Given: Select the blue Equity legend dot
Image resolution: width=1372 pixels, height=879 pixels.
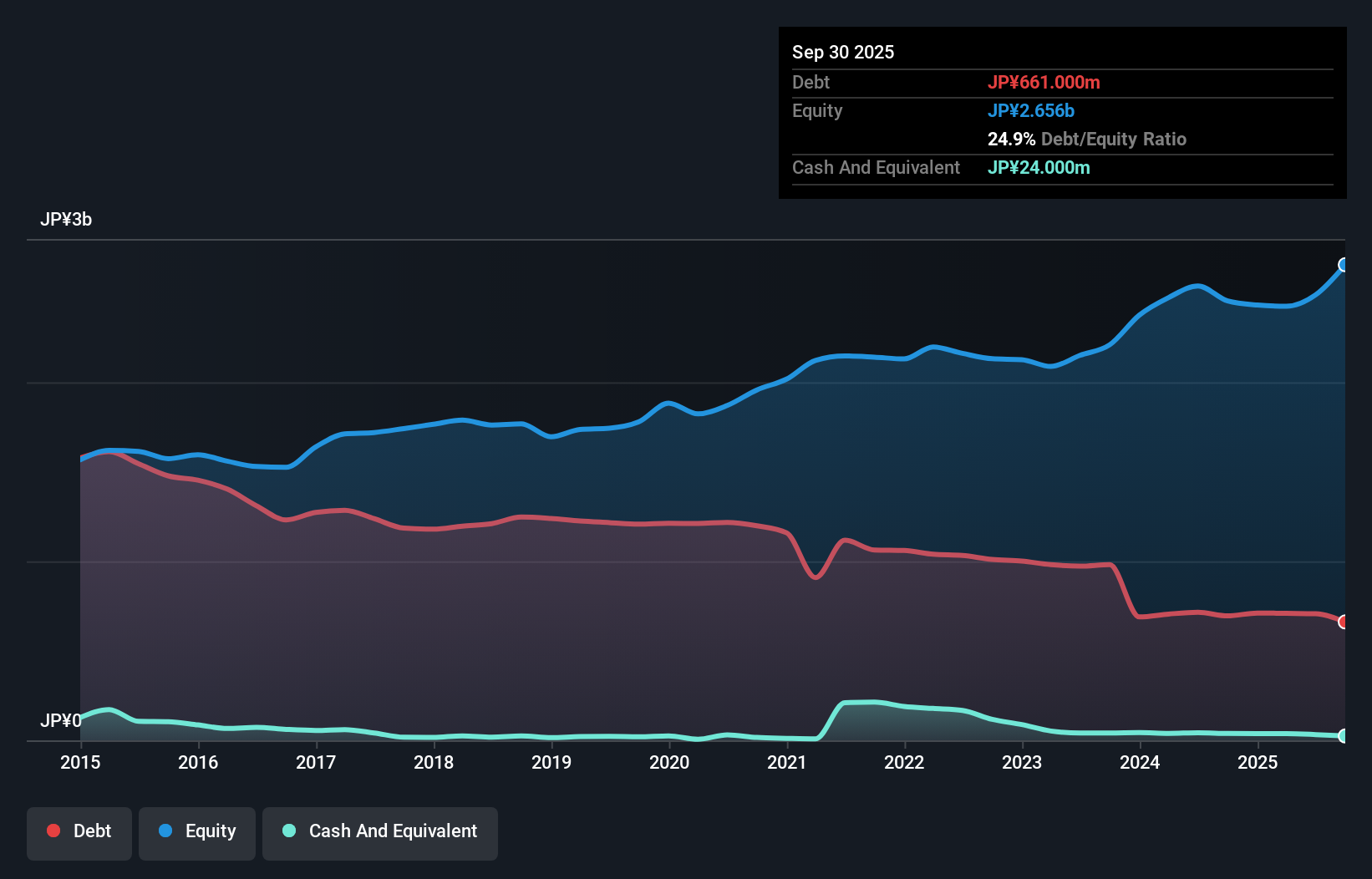Looking at the screenshot, I should [164, 831].
